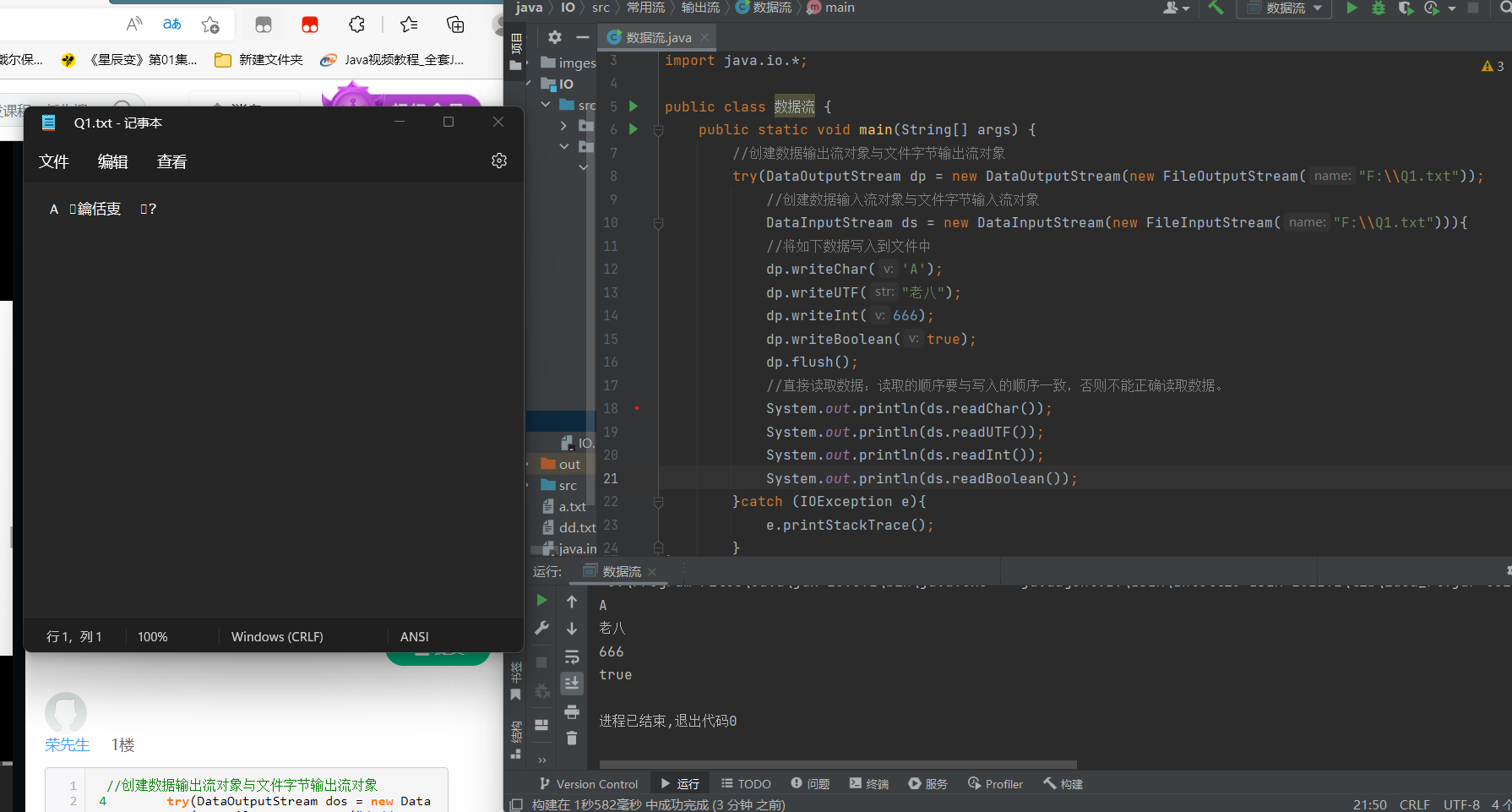Screen dimensions: 1512x812
Task: Run with profiler clock icon
Action: [x=1431, y=8]
